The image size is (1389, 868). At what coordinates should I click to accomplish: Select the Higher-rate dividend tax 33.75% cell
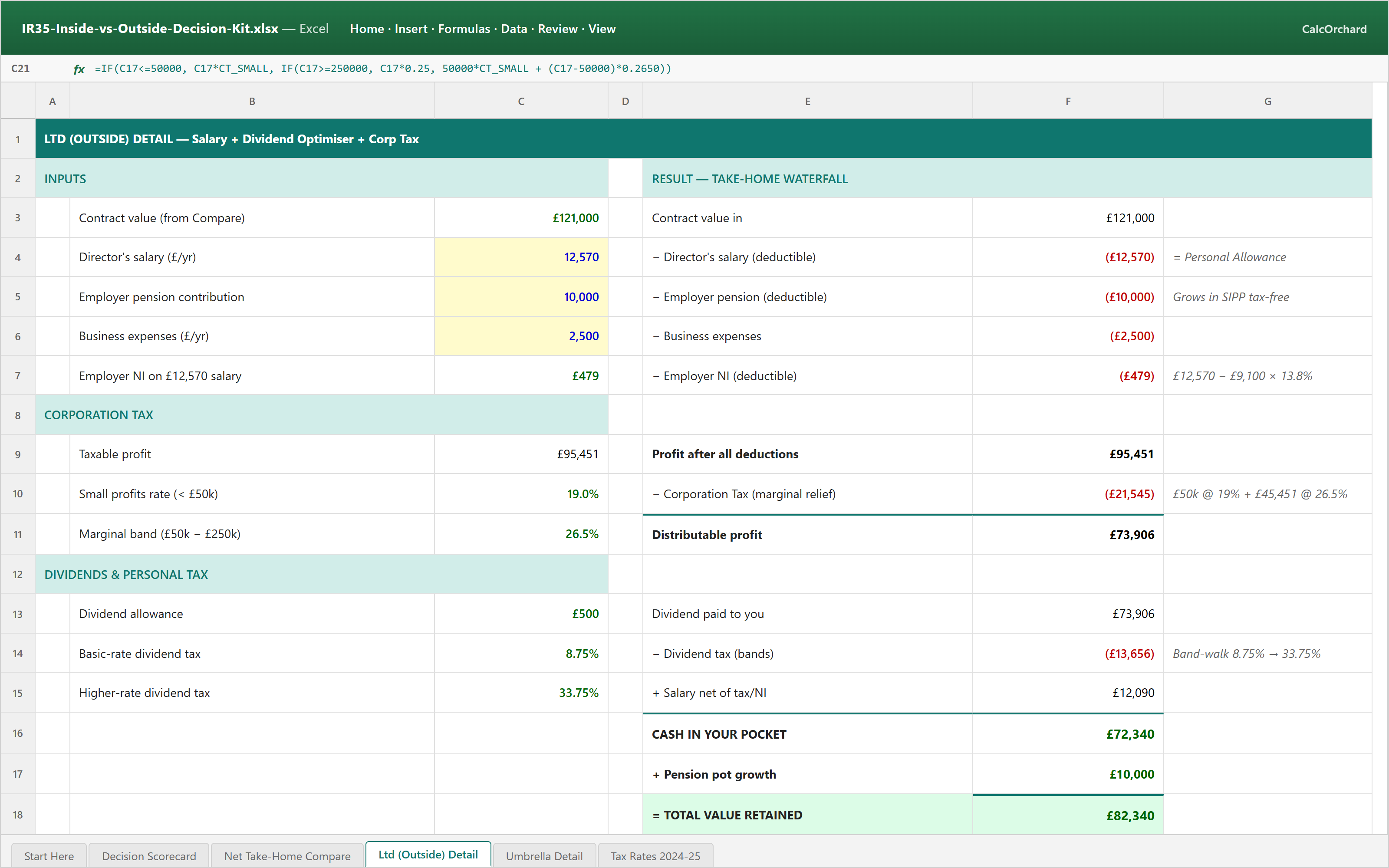pyautogui.click(x=520, y=693)
